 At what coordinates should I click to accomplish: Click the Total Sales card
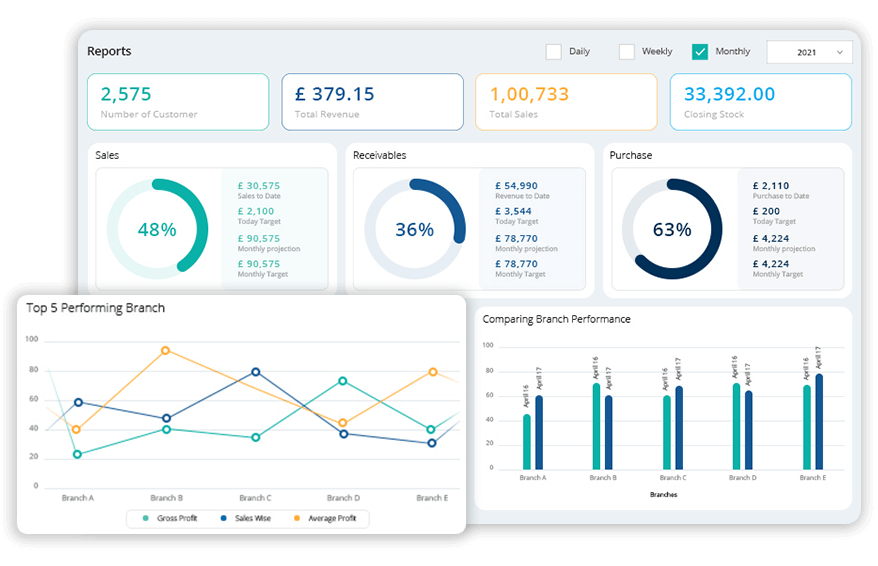tap(566, 102)
